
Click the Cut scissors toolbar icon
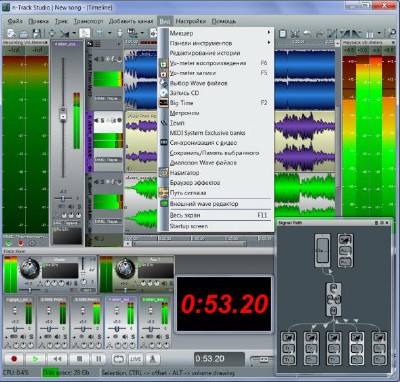pyautogui.click(x=295, y=34)
